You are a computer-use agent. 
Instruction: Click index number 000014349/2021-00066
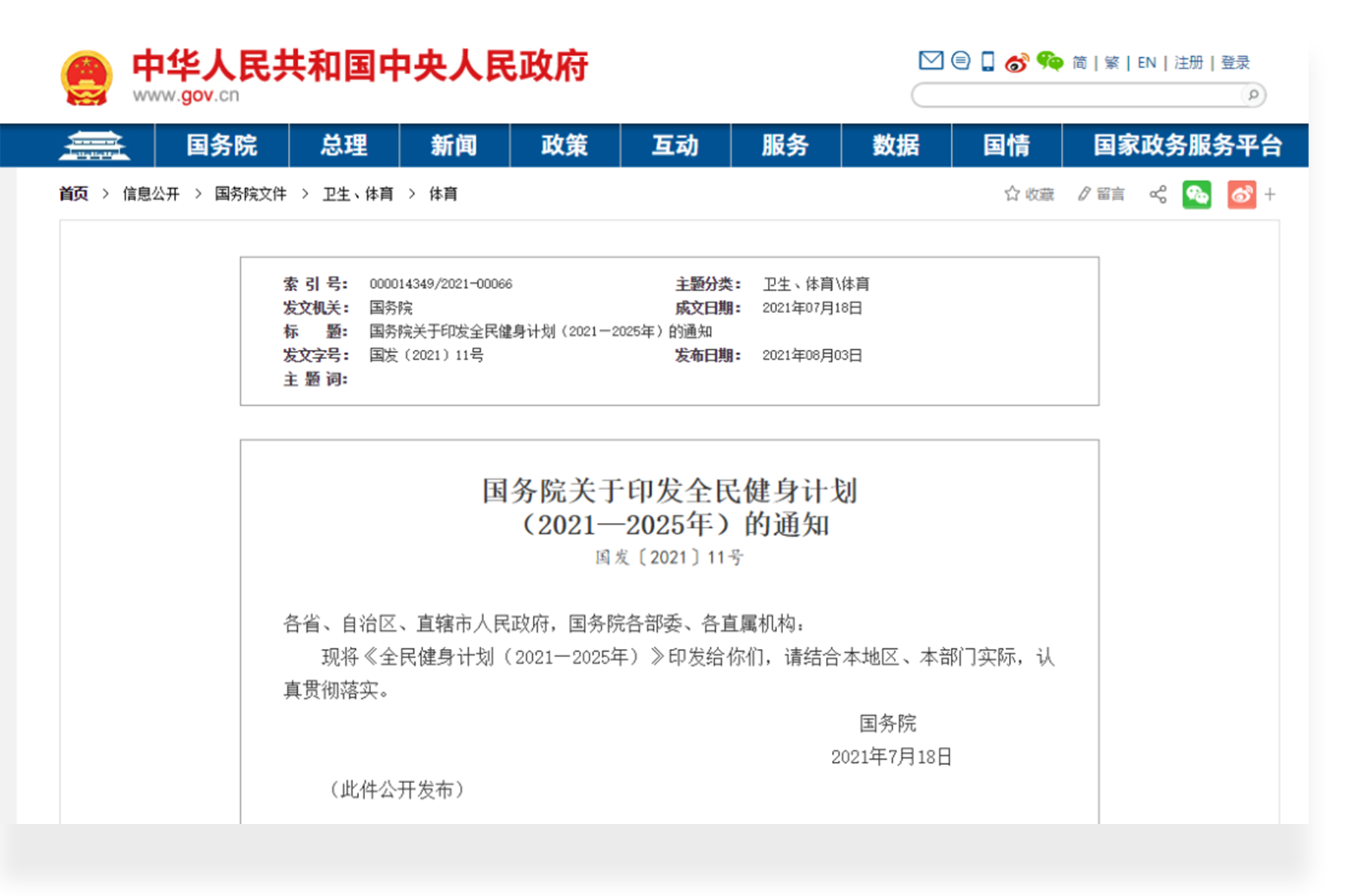tap(441, 284)
